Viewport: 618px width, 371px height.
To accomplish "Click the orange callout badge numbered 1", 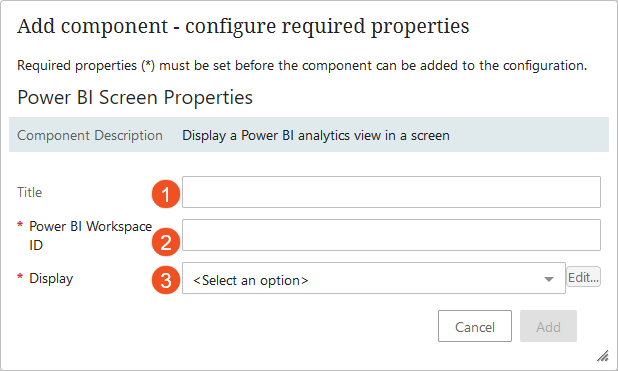I will (x=166, y=194).
